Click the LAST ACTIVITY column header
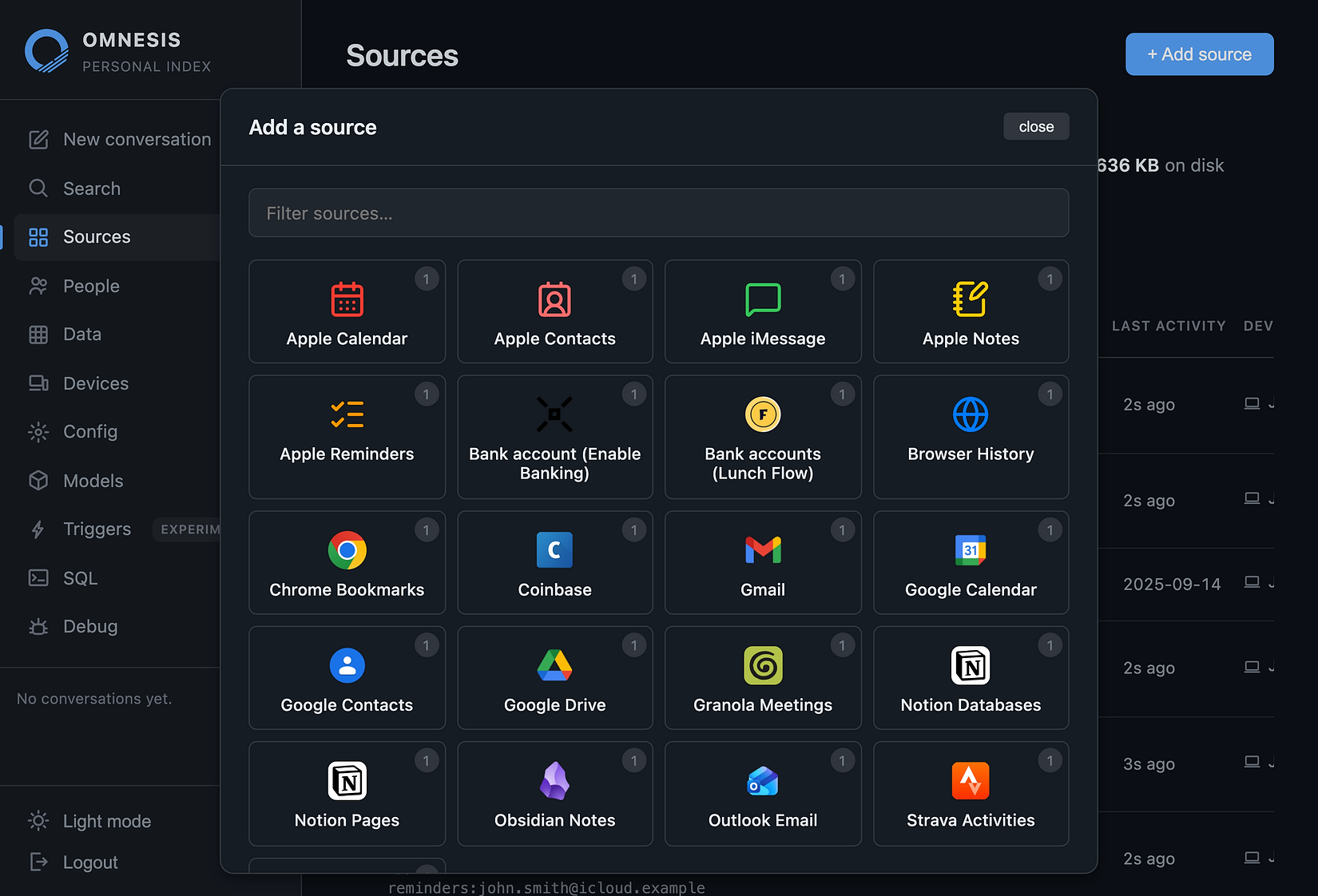This screenshot has width=1318, height=896. click(x=1169, y=326)
